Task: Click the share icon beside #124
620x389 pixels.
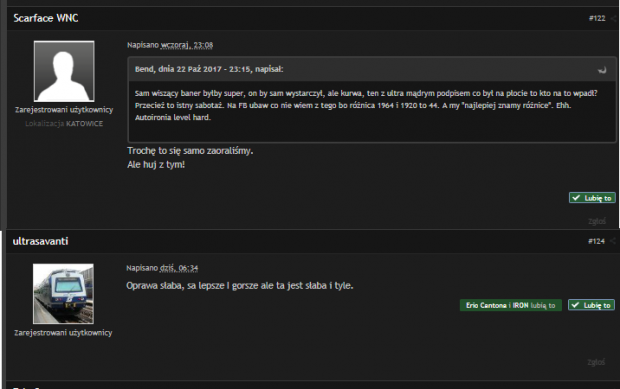Action: (x=613, y=241)
